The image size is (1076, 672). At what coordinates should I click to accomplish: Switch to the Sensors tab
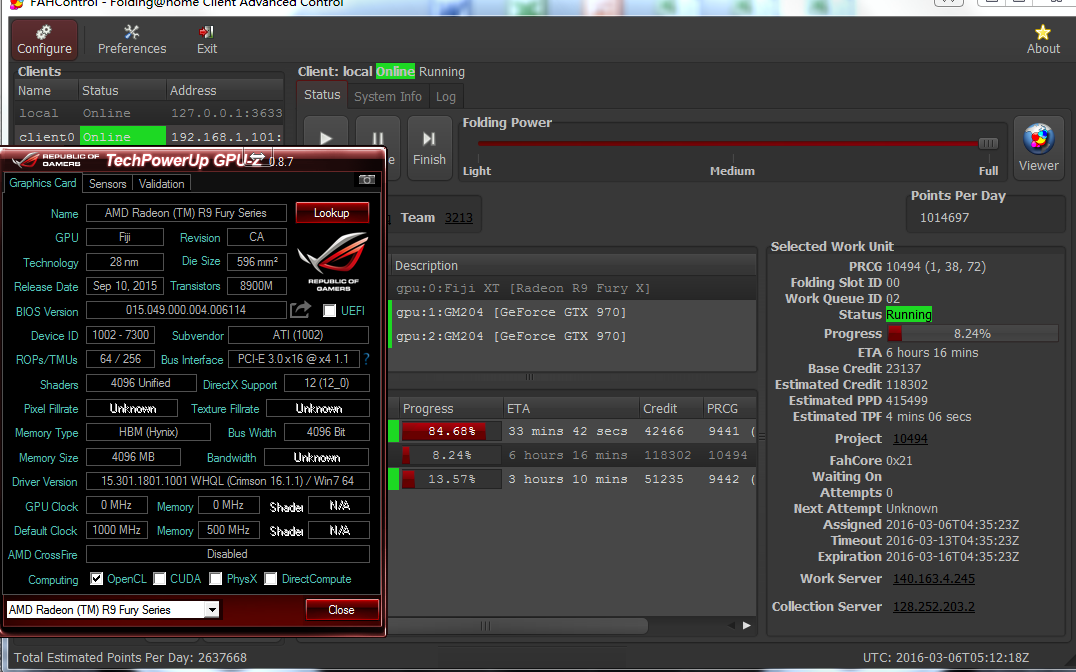coord(108,184)
